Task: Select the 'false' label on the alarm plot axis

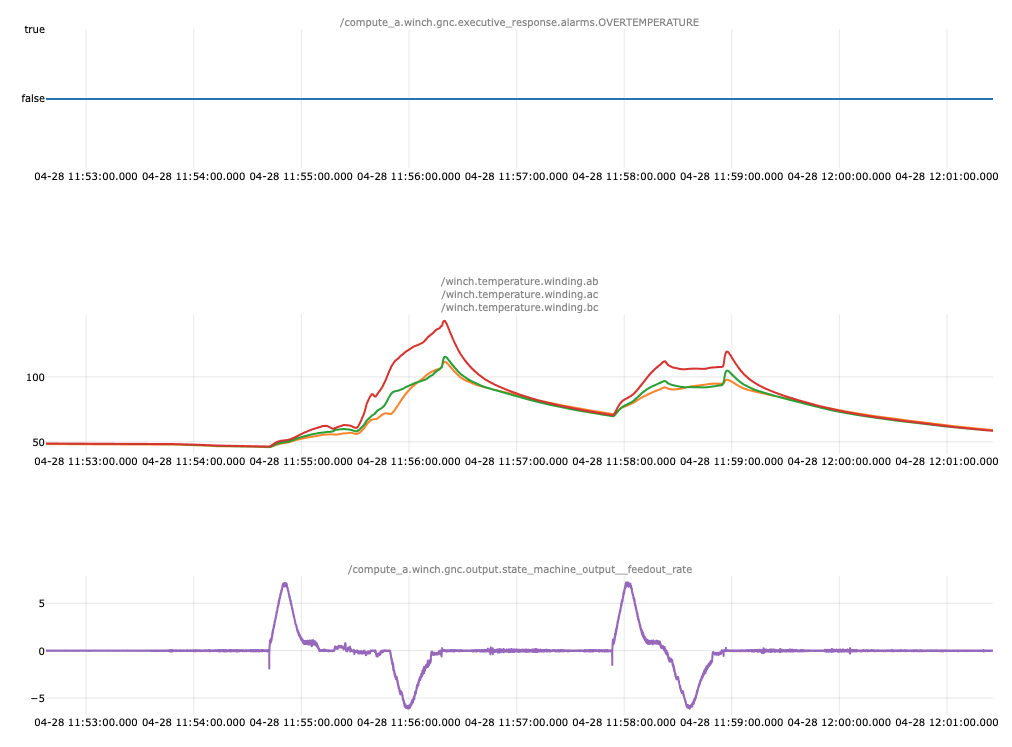Action: coord(33,98)
